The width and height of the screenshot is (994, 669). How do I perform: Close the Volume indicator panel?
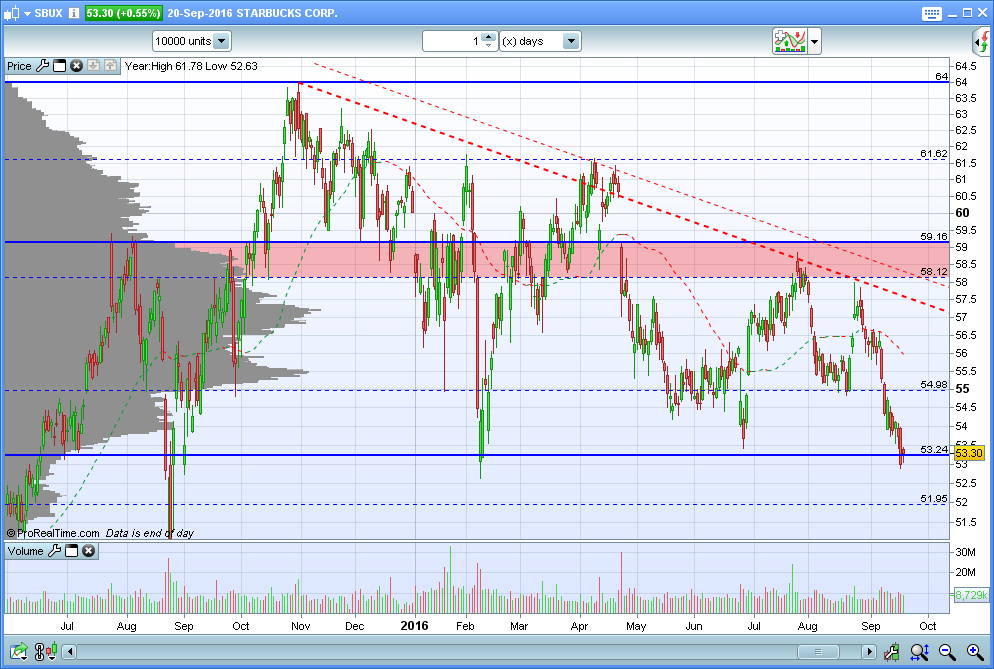pos(89,551)
